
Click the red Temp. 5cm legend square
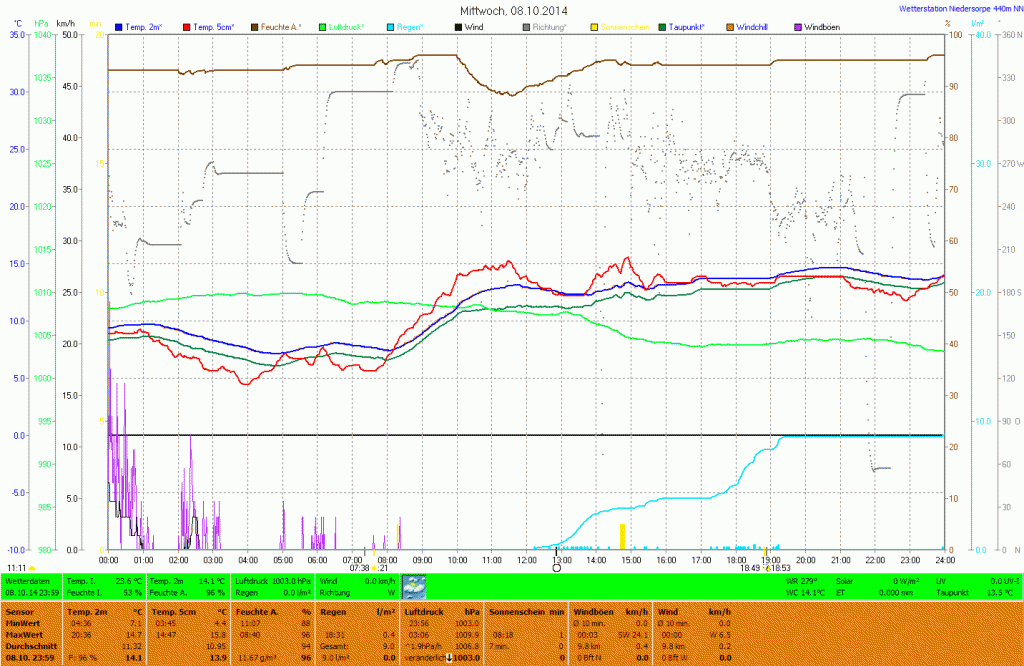(x=187, y=25)
